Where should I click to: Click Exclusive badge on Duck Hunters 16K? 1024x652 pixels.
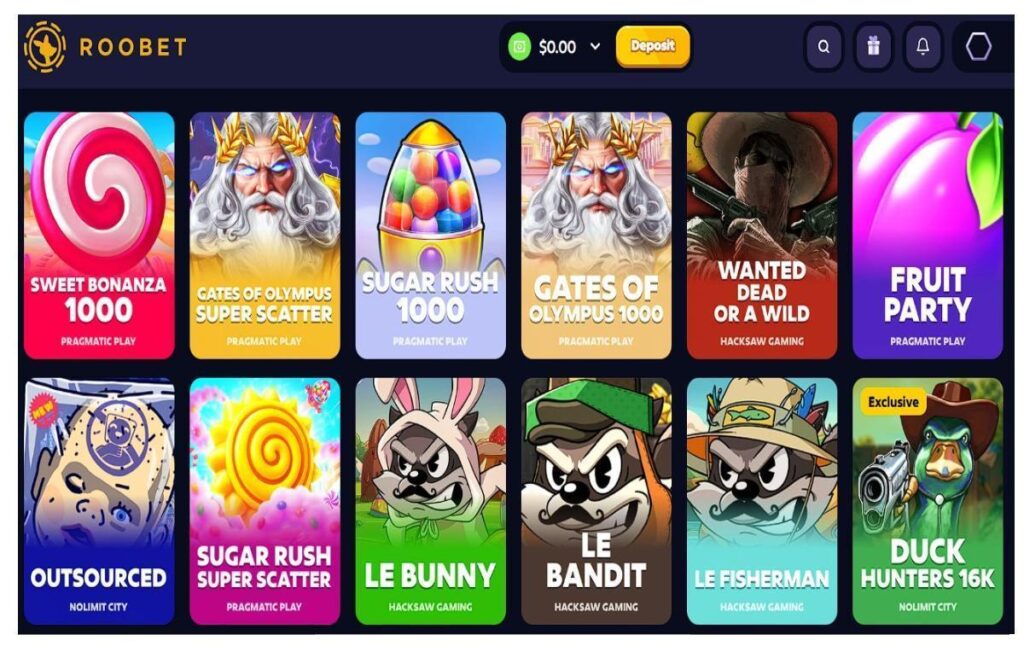[x=893, y=402]
